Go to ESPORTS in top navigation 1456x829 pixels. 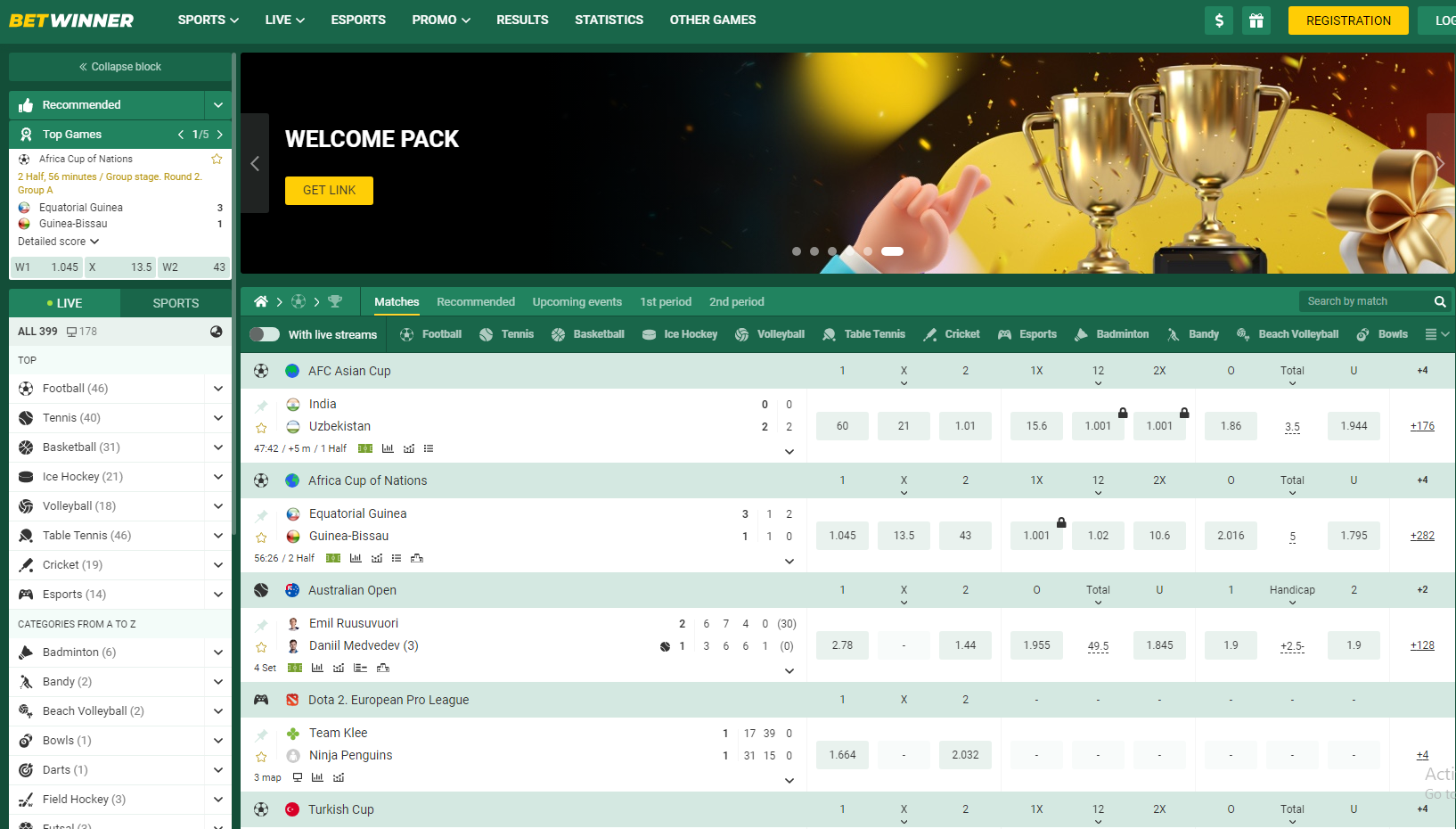[x=358, y=20]
